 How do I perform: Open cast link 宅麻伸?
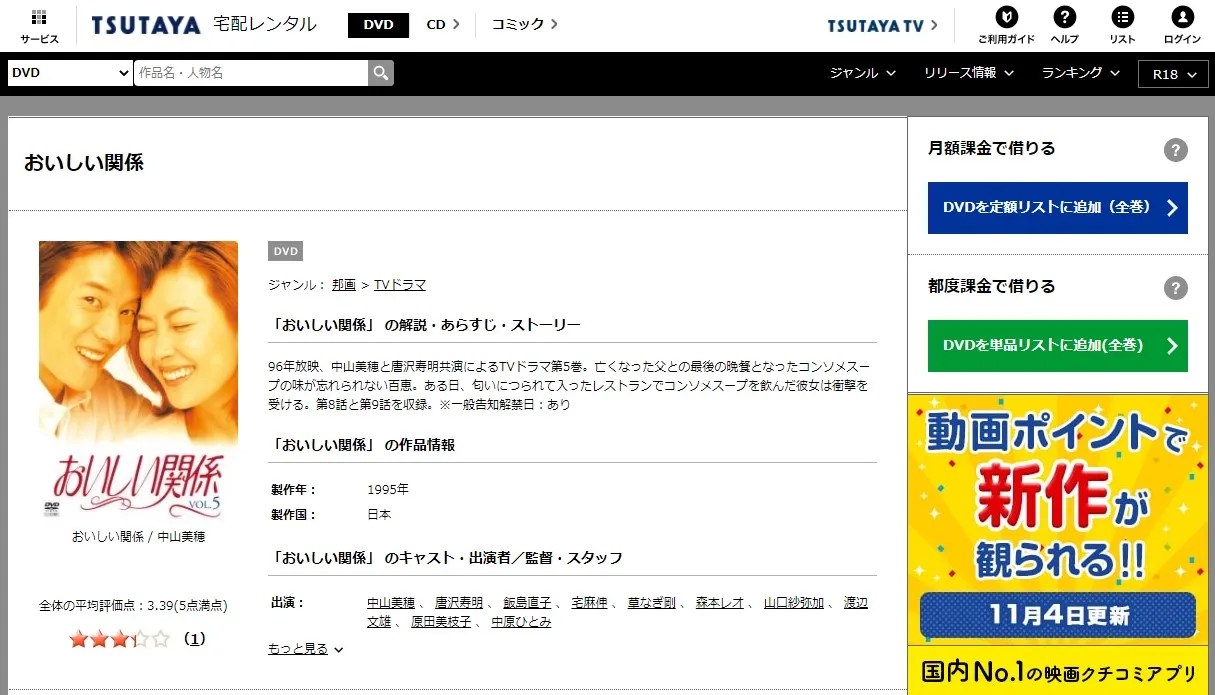589,603
